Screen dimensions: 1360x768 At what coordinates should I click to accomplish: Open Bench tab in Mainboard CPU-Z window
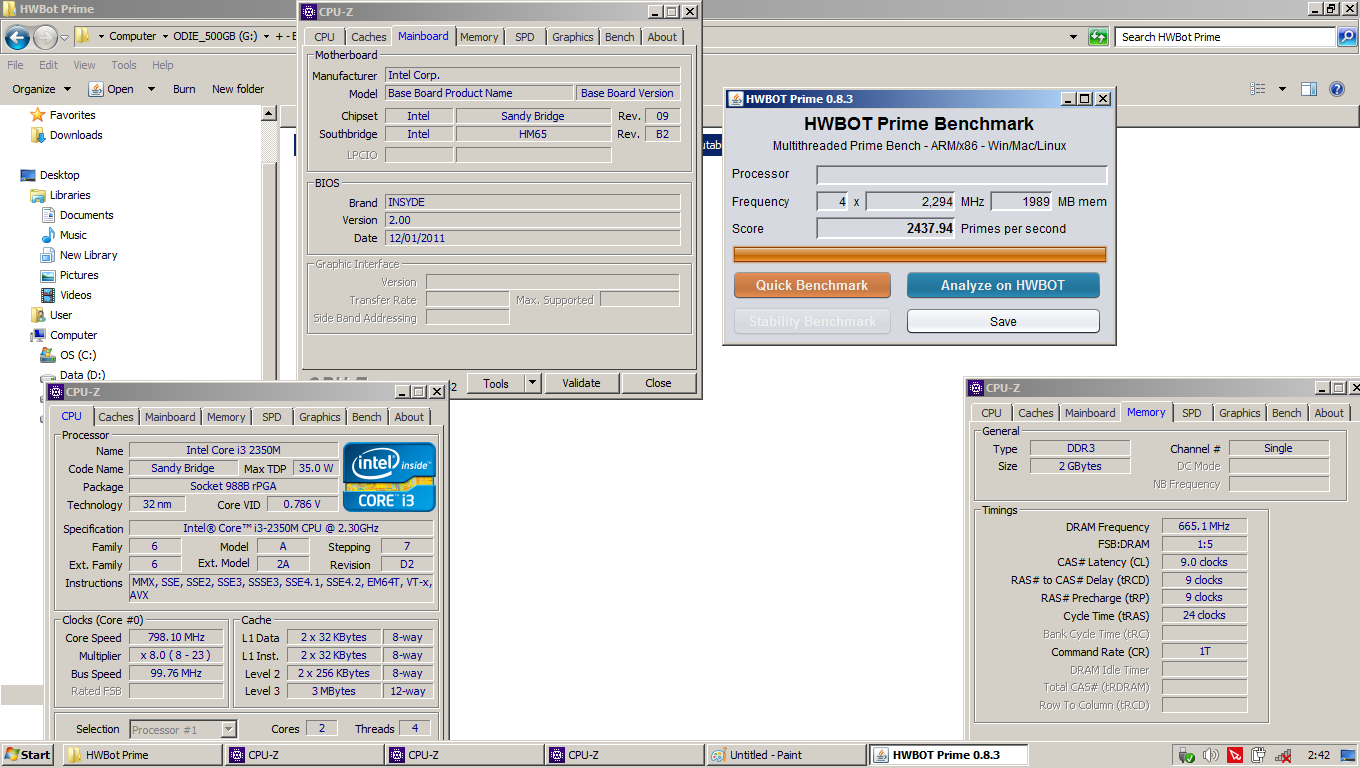(x=620, y=37)
